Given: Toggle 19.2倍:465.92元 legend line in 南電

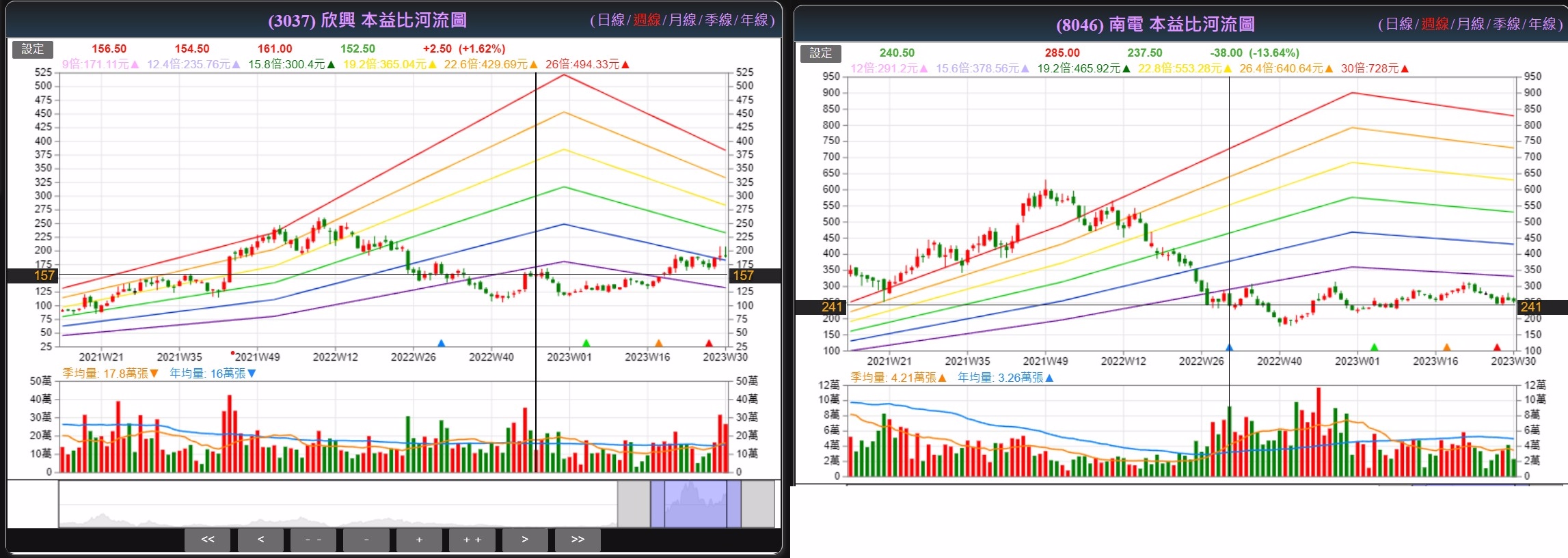Looking at the screenshot, I should coord(1084,68).
